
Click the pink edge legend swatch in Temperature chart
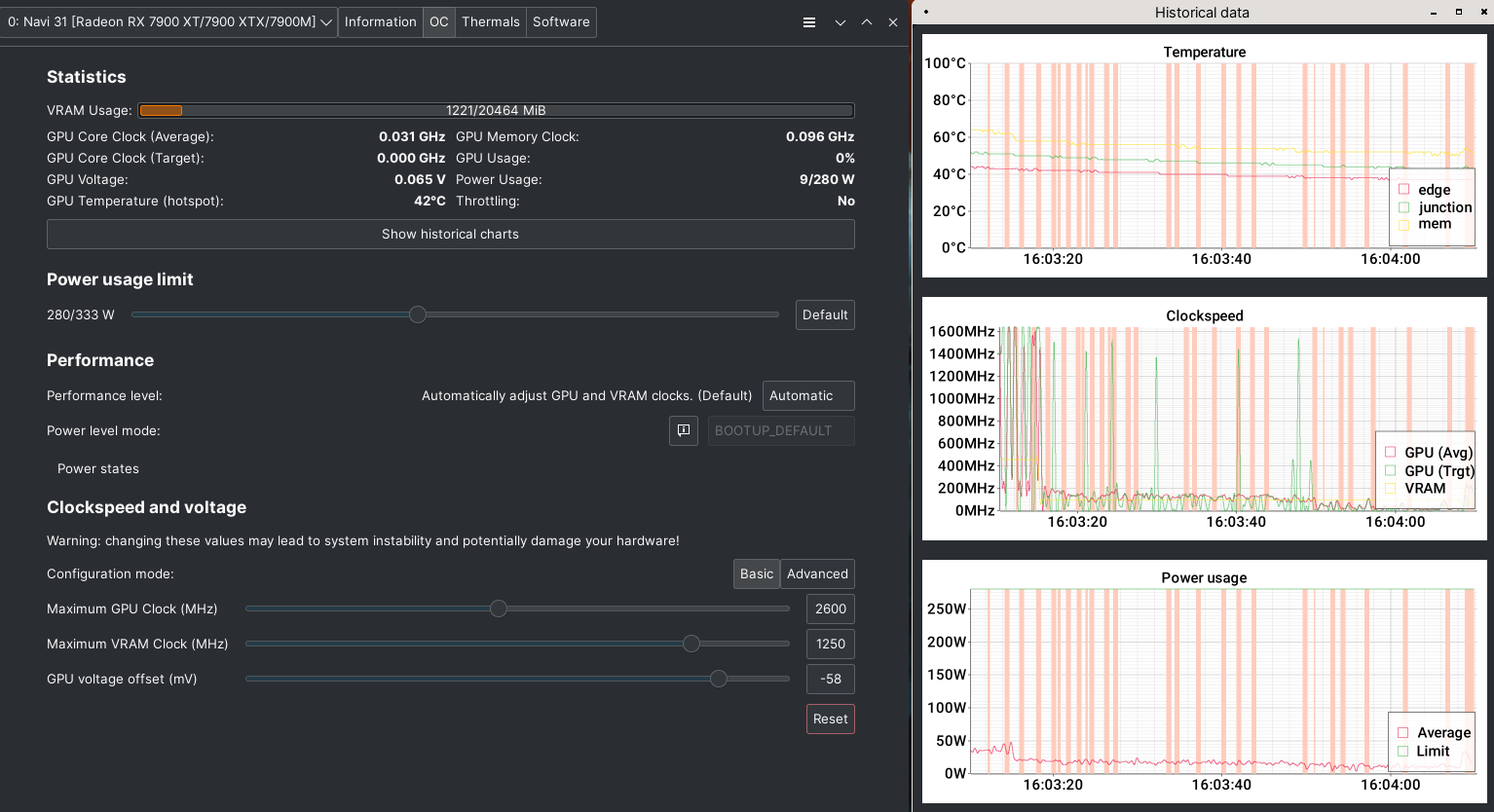[1403, 190]
